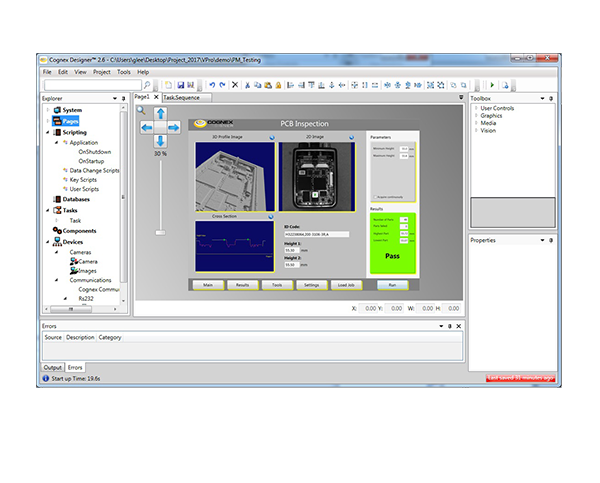Click the search magnifier icon in toolbar
Image resolution: width=600 pixels, height=483 pixels.
[147, 85]
